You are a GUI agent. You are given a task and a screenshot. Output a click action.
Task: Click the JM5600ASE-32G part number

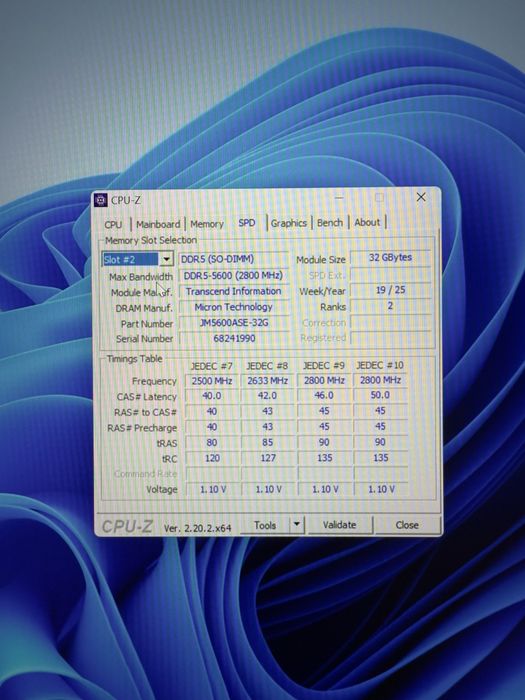(233, 322)
